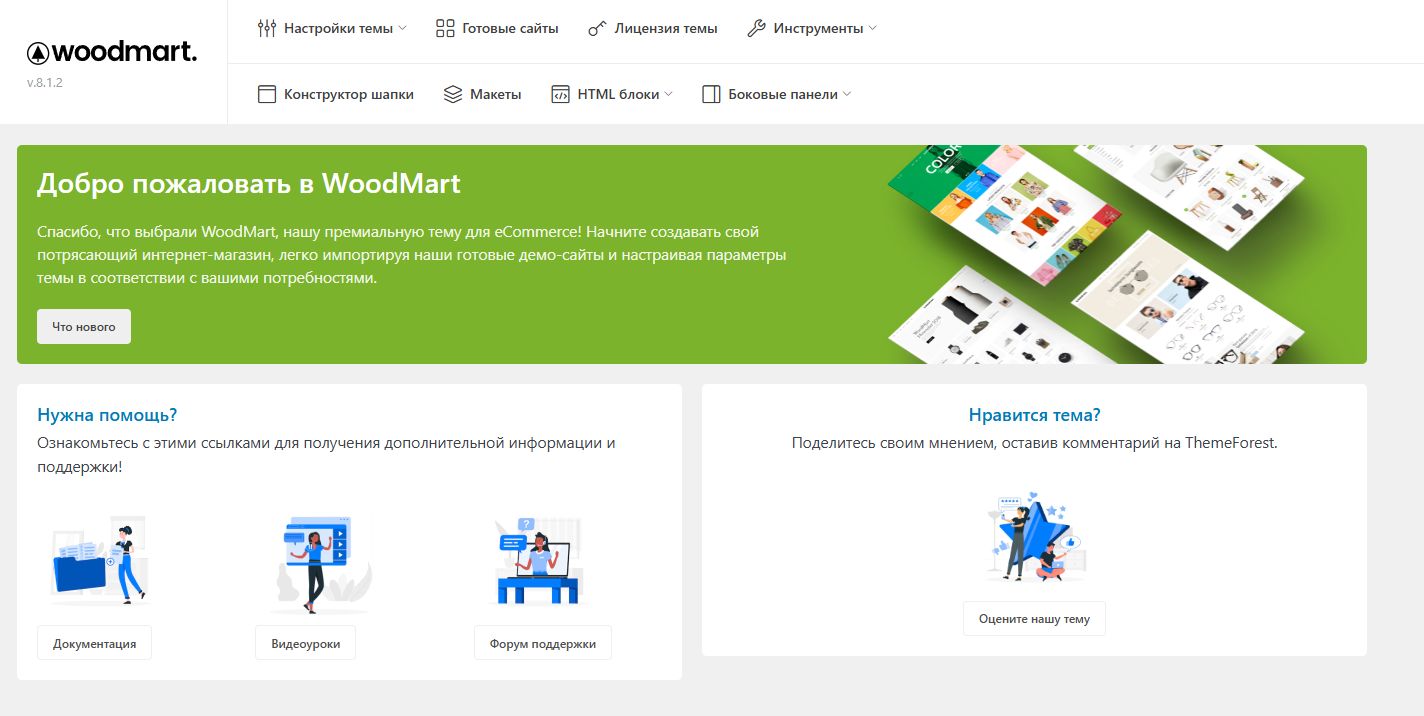The width and height of the screenshot is (1424, 716).
Task: Open the Документация button
Action: [94, 643]
